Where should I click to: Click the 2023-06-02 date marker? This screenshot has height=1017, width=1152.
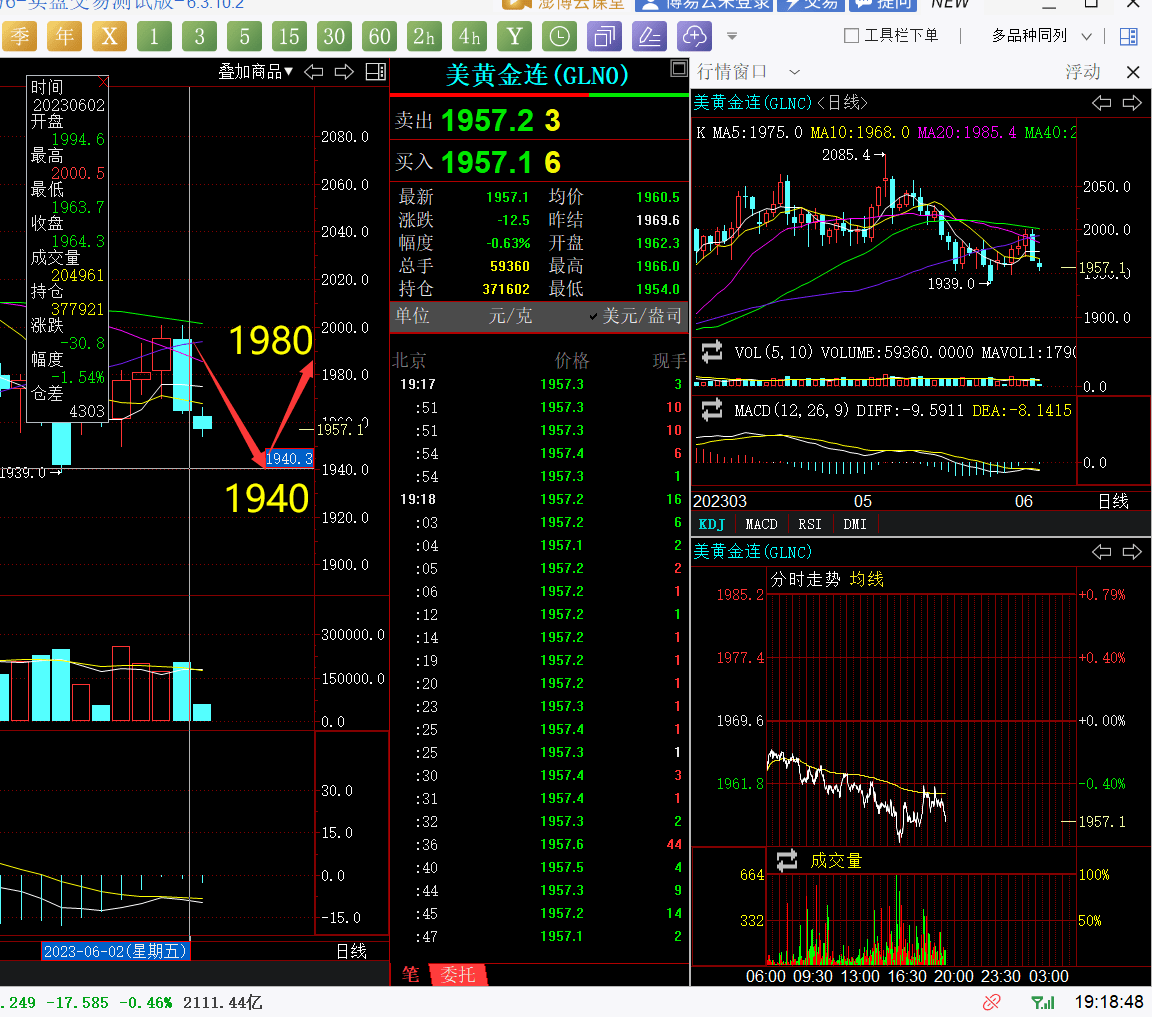pyautogui.click(x=115, y=951)
